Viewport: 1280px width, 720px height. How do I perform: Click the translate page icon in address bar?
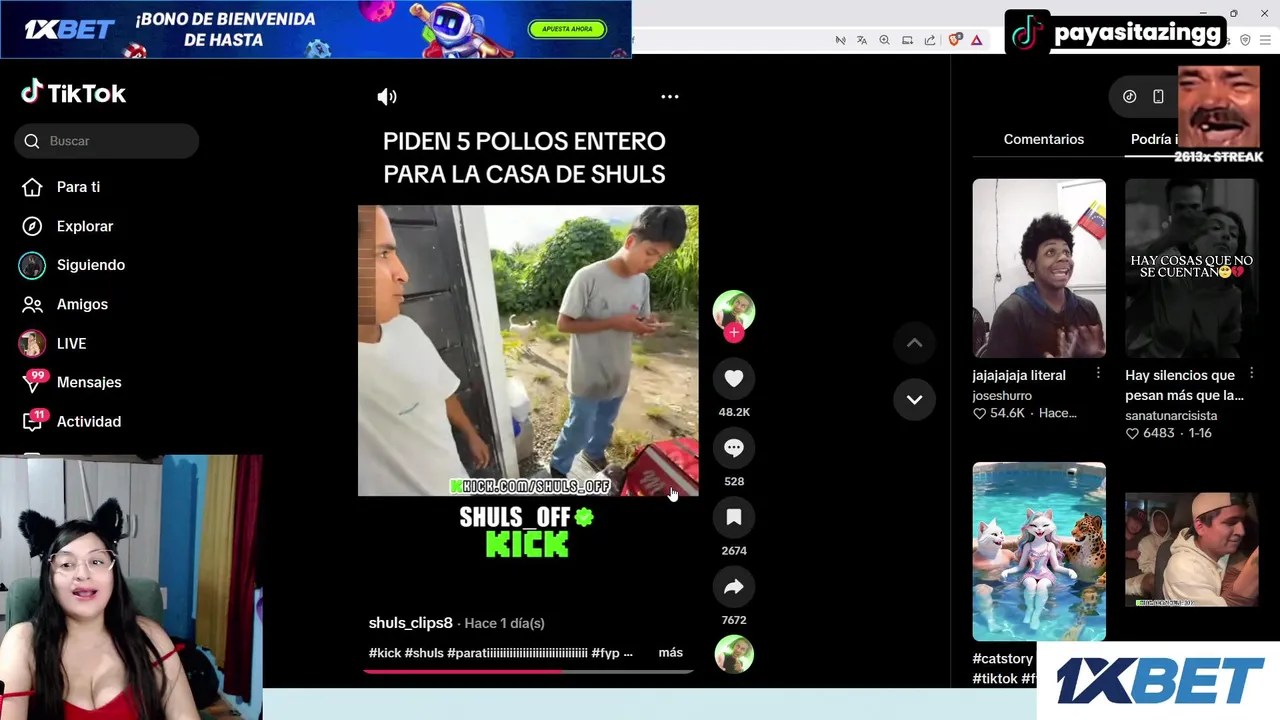861,40
